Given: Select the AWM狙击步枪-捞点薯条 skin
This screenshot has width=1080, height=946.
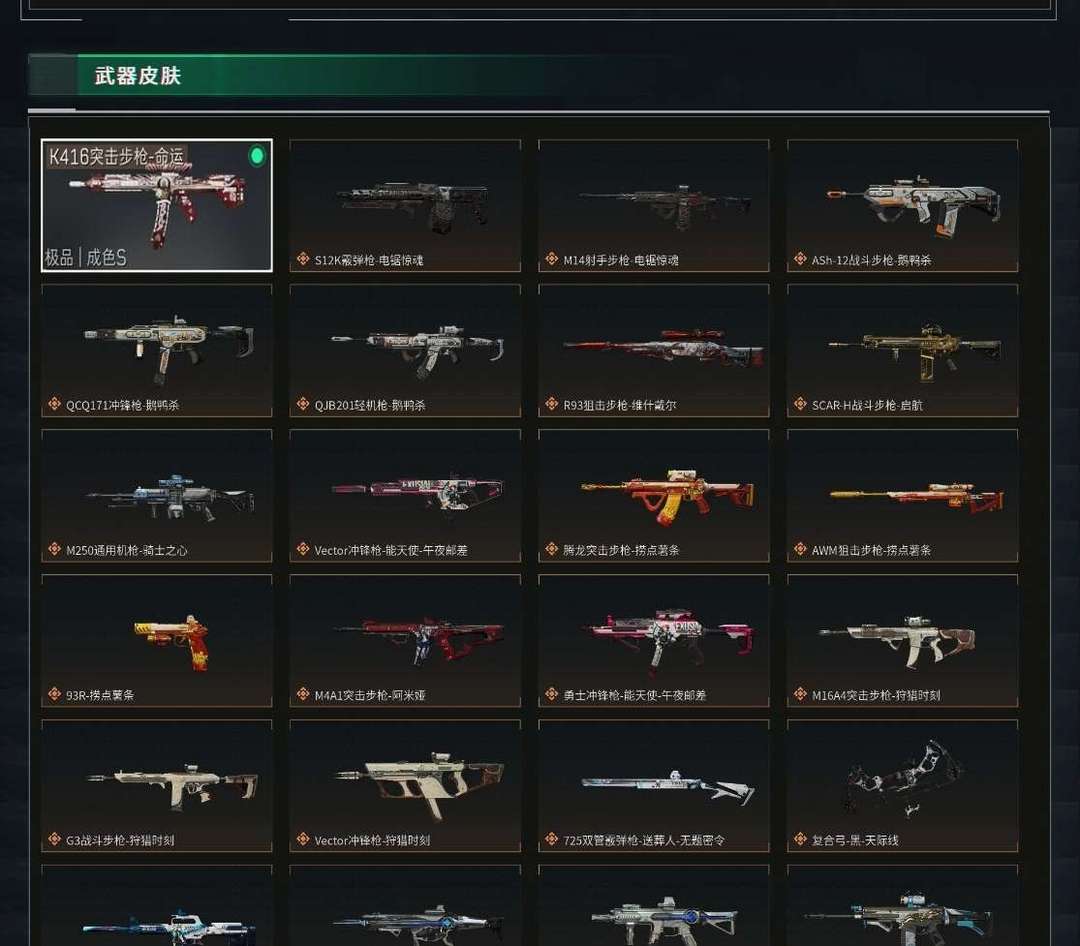Looking at the screenshot, I should pyautogui.click(x=902, y=495).
